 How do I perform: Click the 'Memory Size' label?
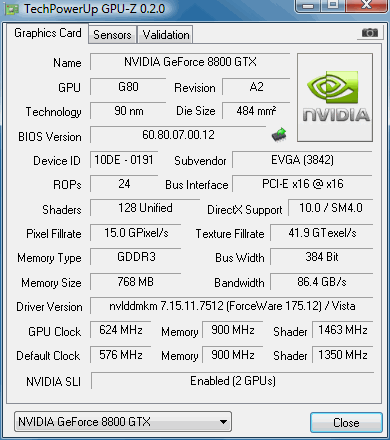pos(51,283)
